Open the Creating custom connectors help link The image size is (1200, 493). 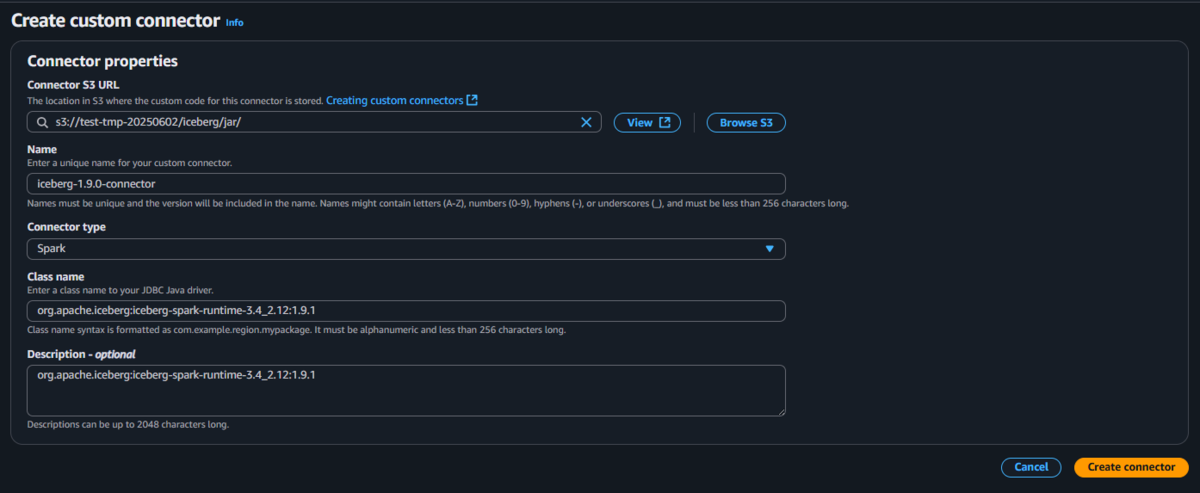click(x=394, y=100)
